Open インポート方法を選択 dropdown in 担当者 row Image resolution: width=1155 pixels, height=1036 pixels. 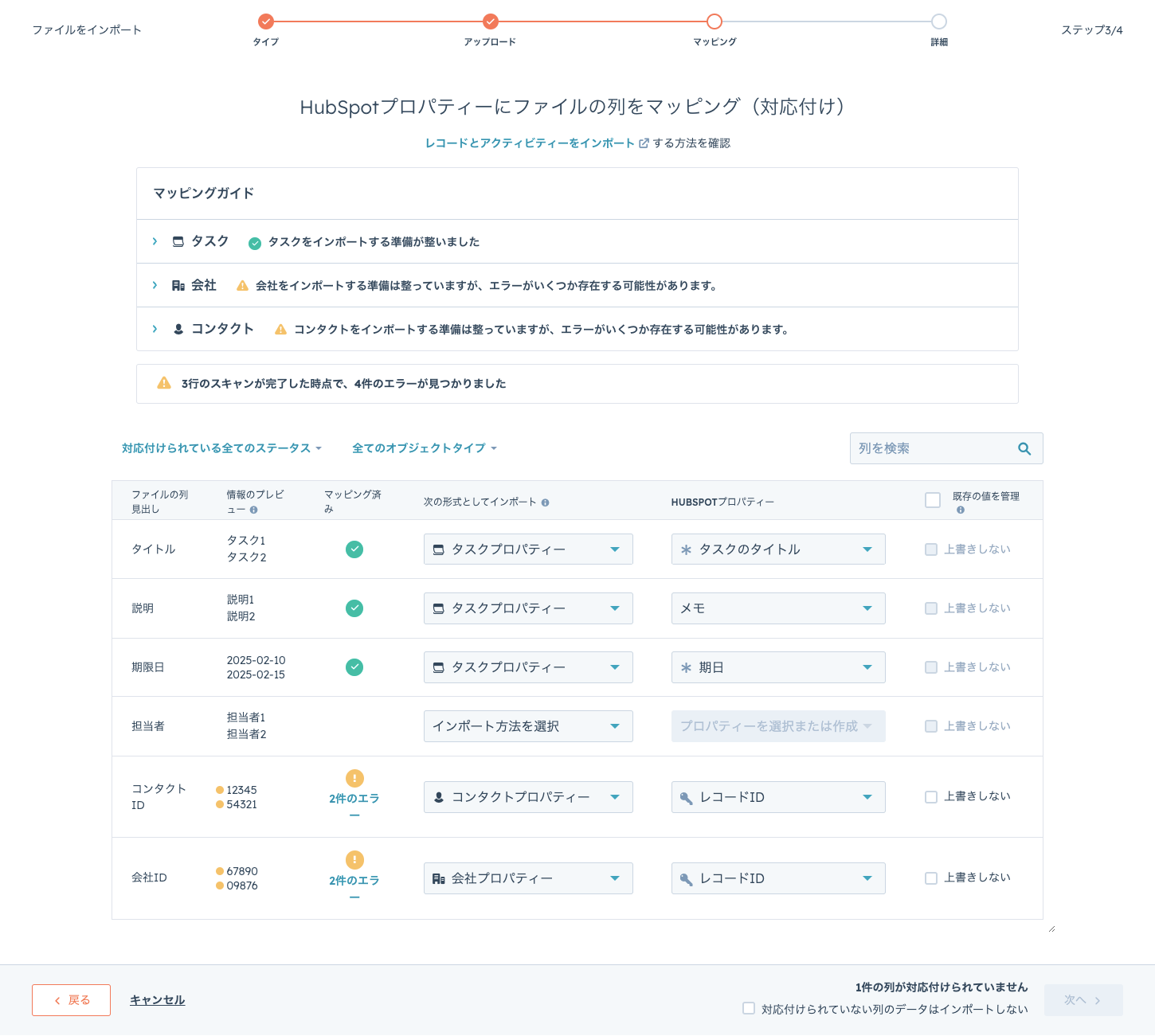[x=528, y=726]
